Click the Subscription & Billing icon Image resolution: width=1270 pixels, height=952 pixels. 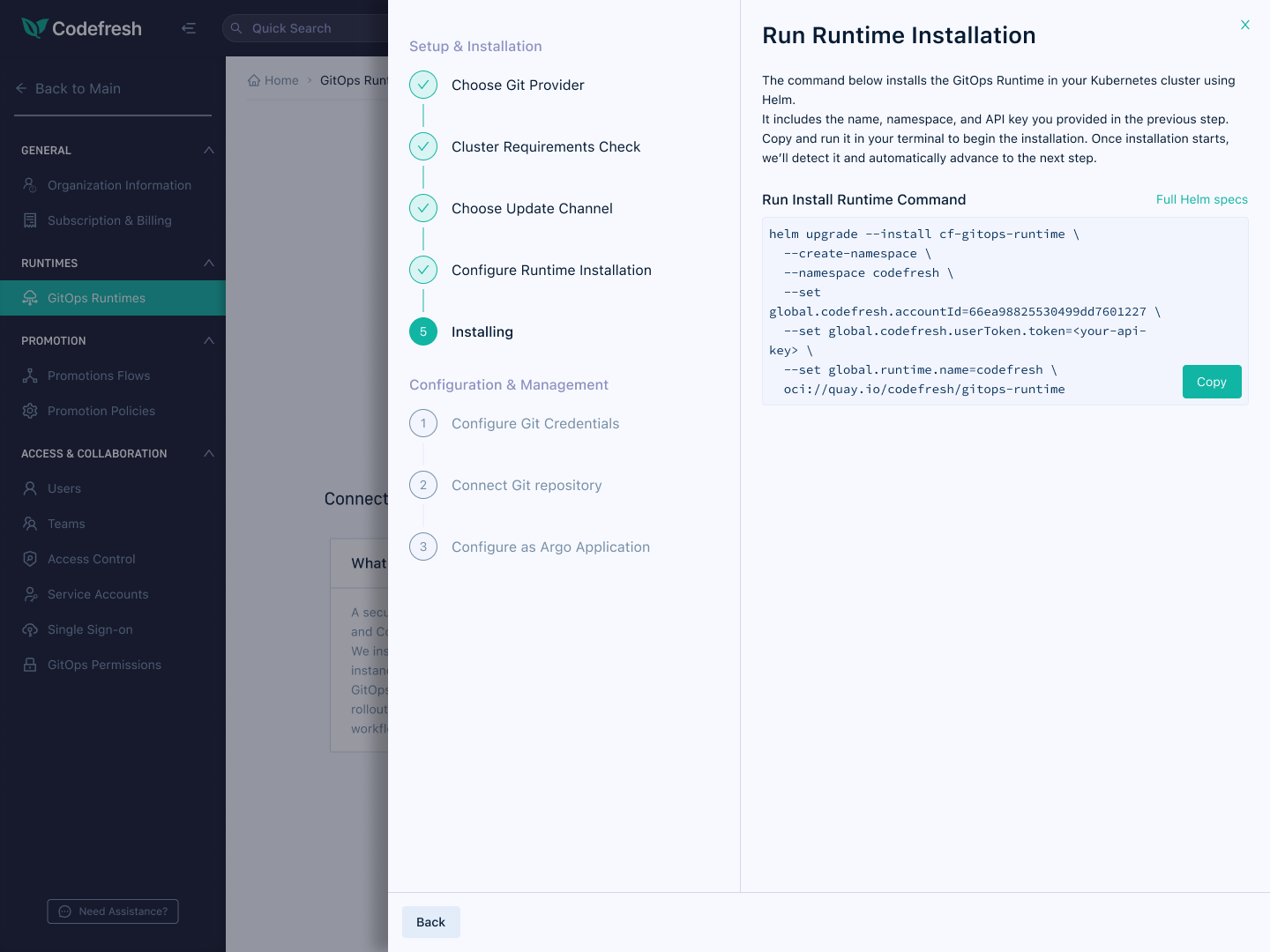pos(30,220)
